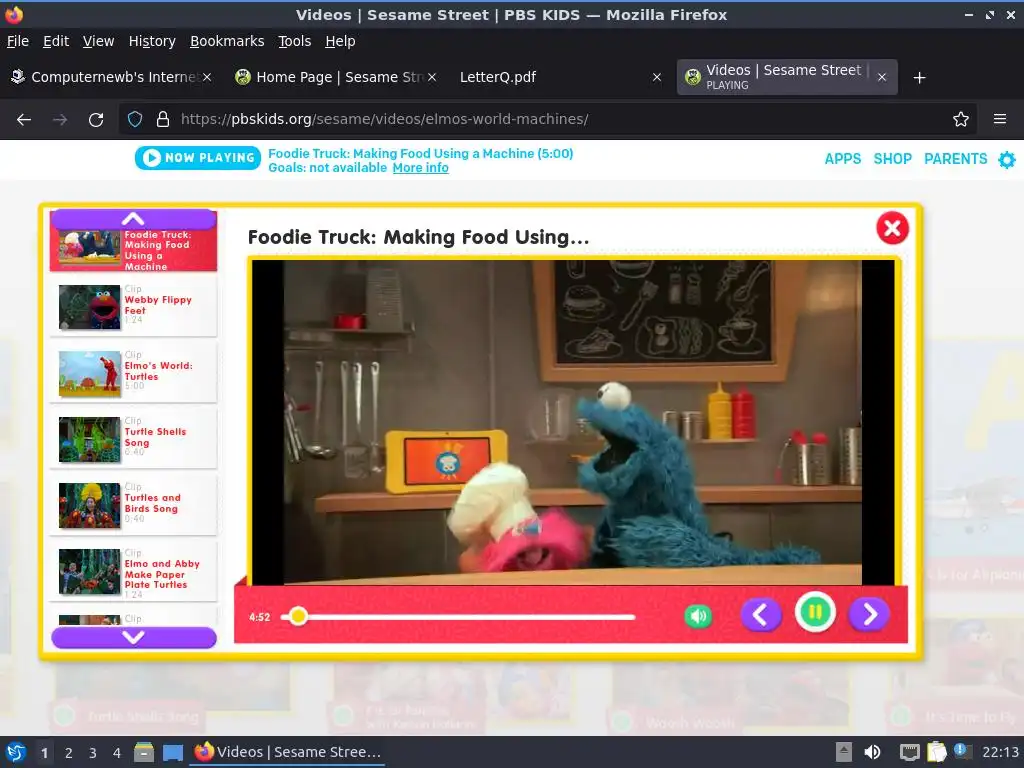Open the Bookmarks menu
Screen dimensions: 1024x768
(227, 41)
